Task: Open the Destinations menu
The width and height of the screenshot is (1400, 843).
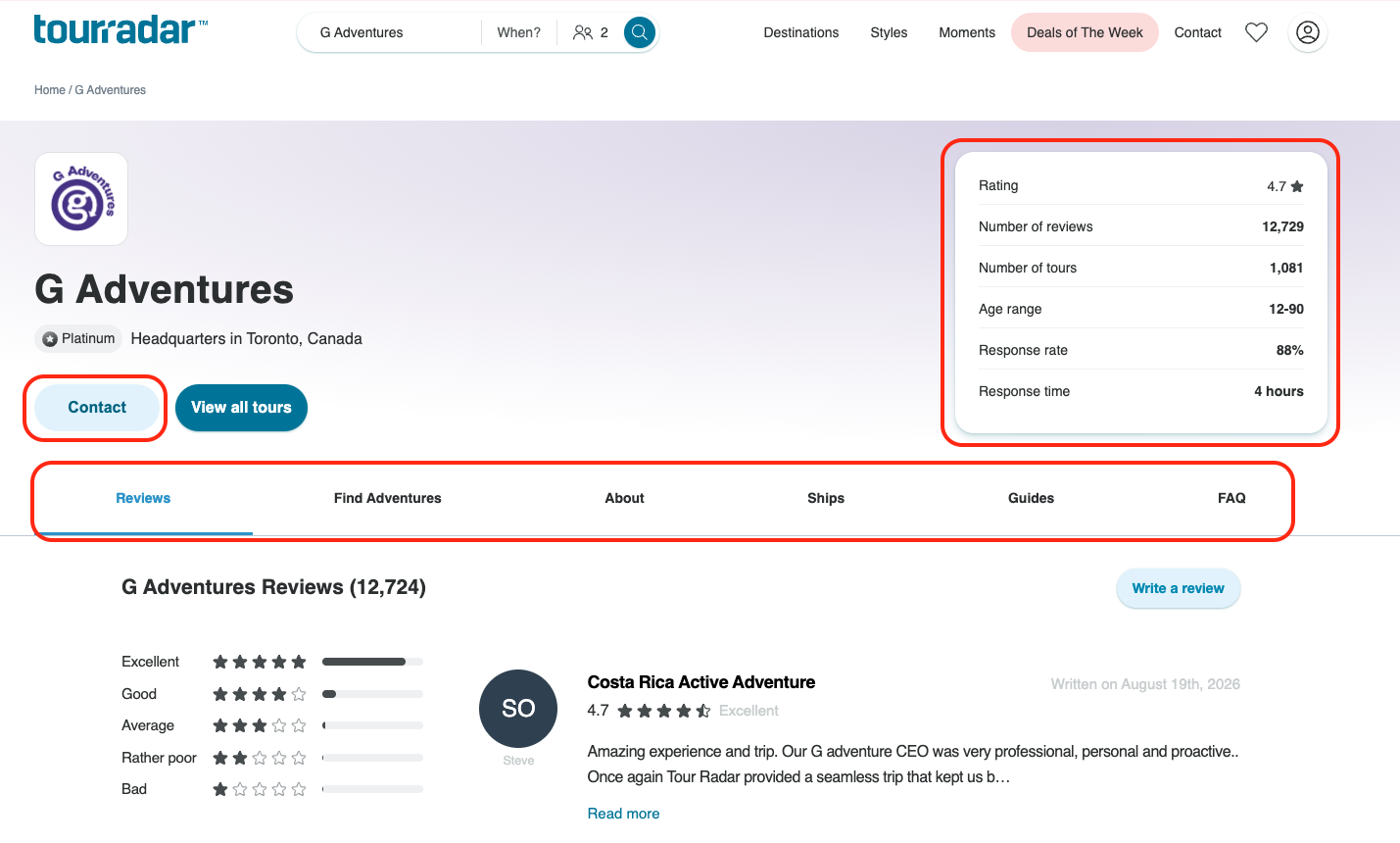Action: (x=801, y=32)
